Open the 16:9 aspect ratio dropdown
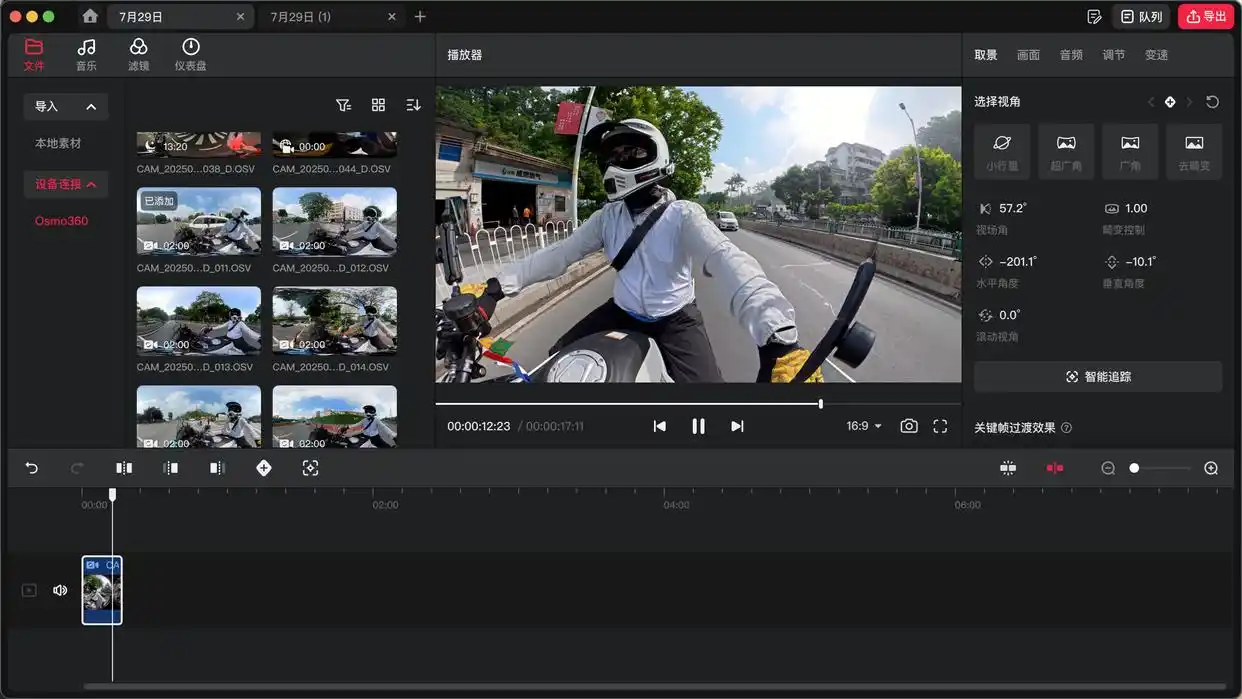1242x699 pixels. pyautogui.click(x=861, y=425)
